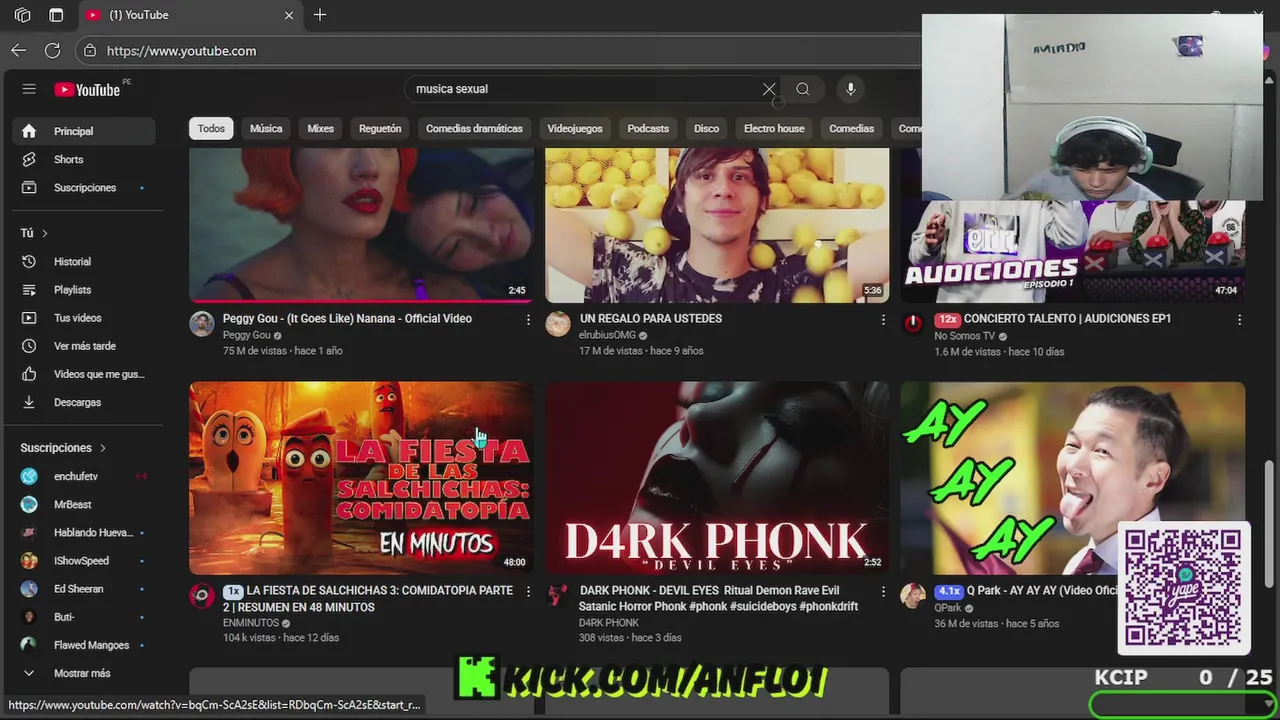Open IShowSpeed channel subscription
1280x720 pixels.
(x=83, y=560)
